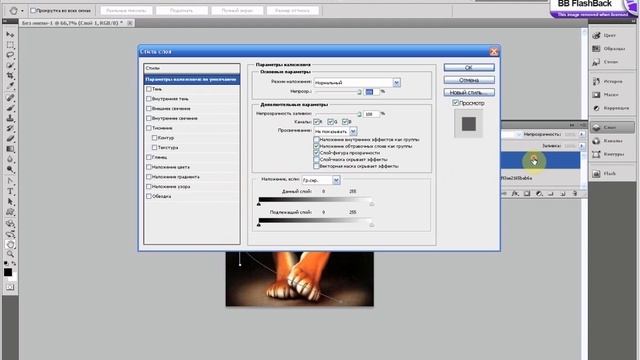The image size is (640, 360).
Task: Open the Маски (Masks) panel icon
Action: (596, 95)
